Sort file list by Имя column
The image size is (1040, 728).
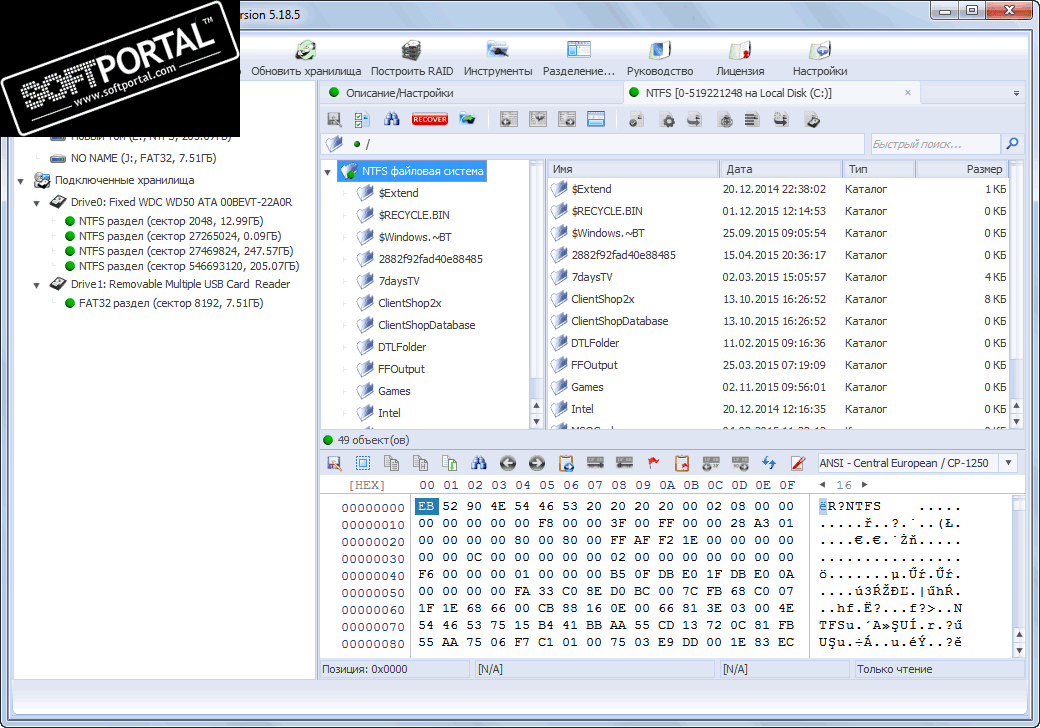pos(633,169)
